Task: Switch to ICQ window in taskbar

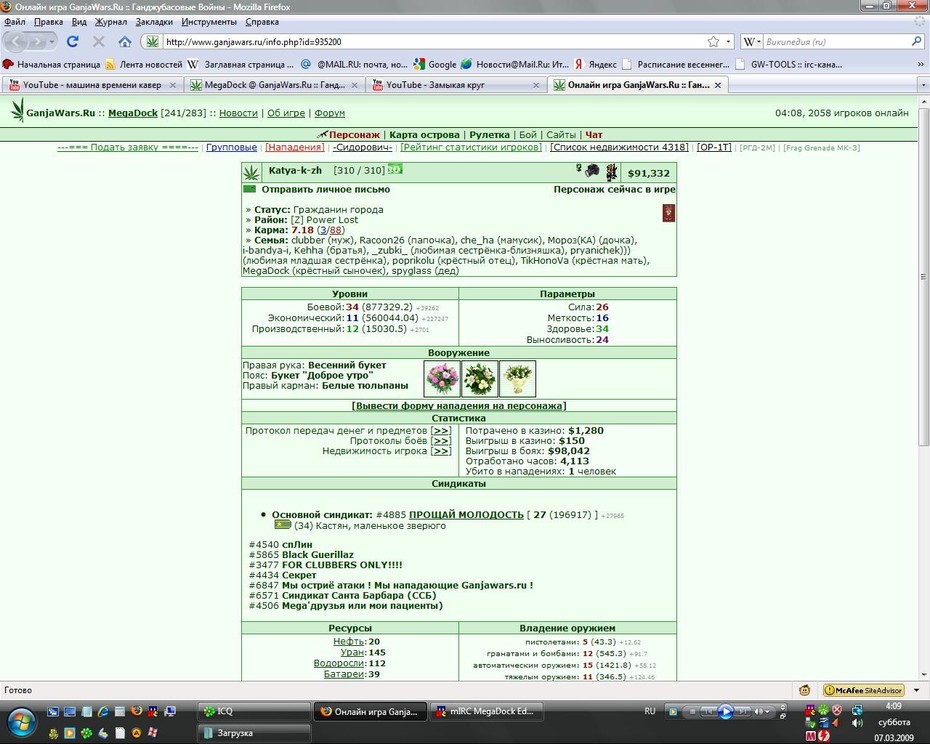Action: (x=253, y=711)
